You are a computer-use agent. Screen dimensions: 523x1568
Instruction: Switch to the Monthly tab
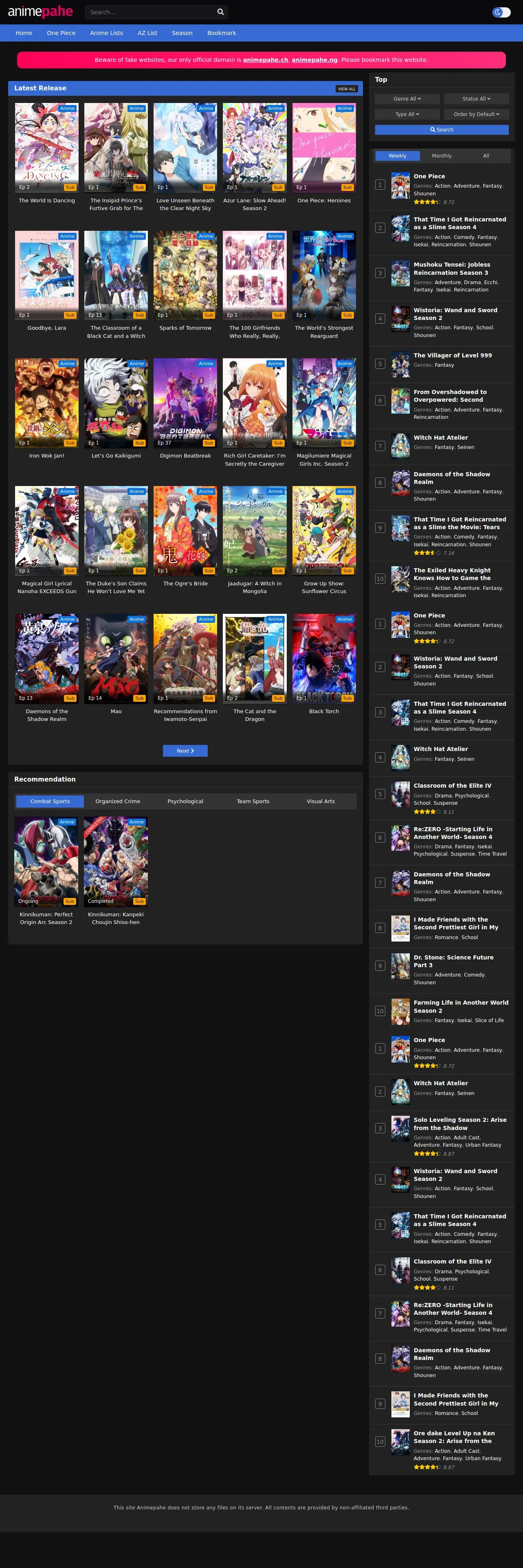[442, 156]
